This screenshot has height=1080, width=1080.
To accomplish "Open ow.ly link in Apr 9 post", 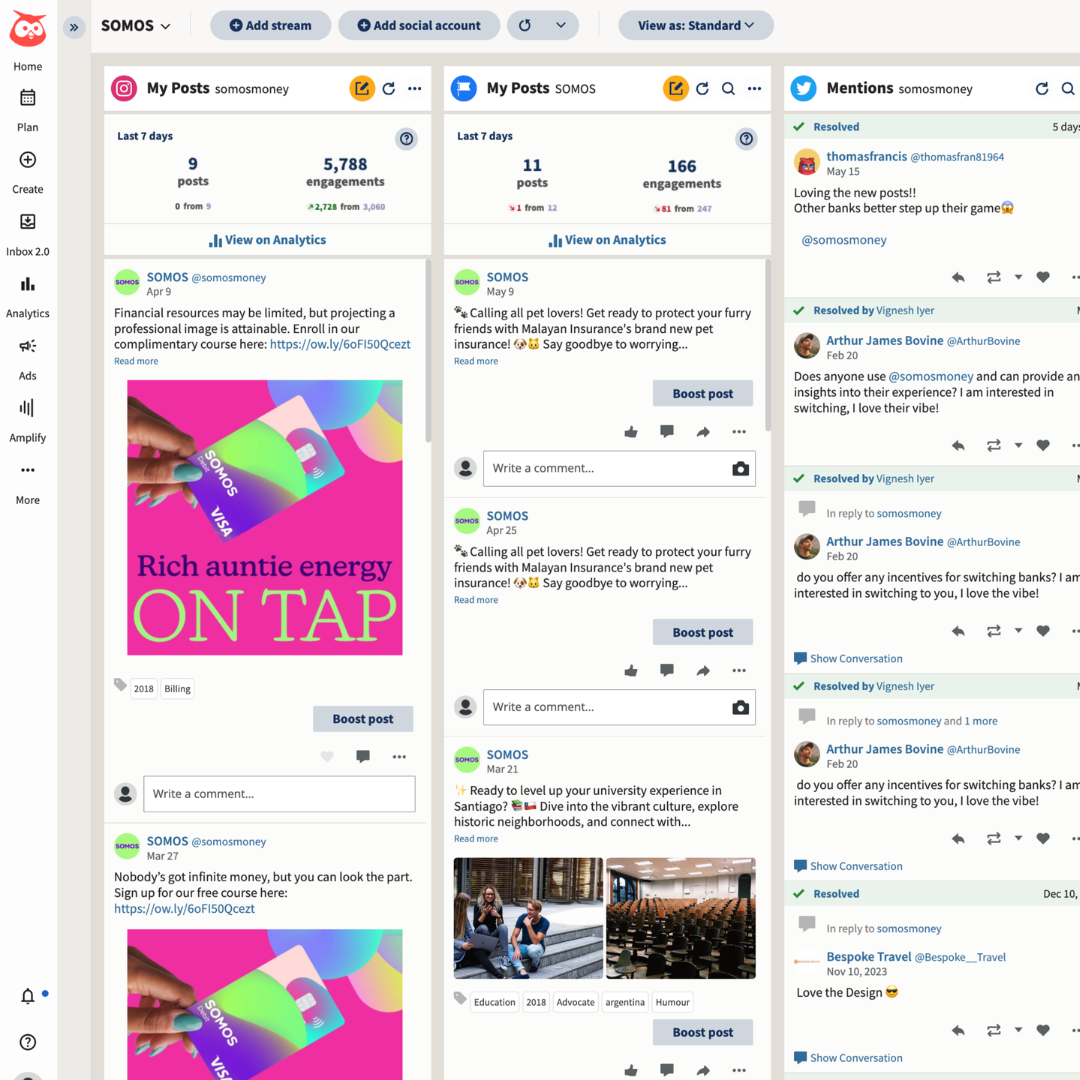I will coord(340,344).
